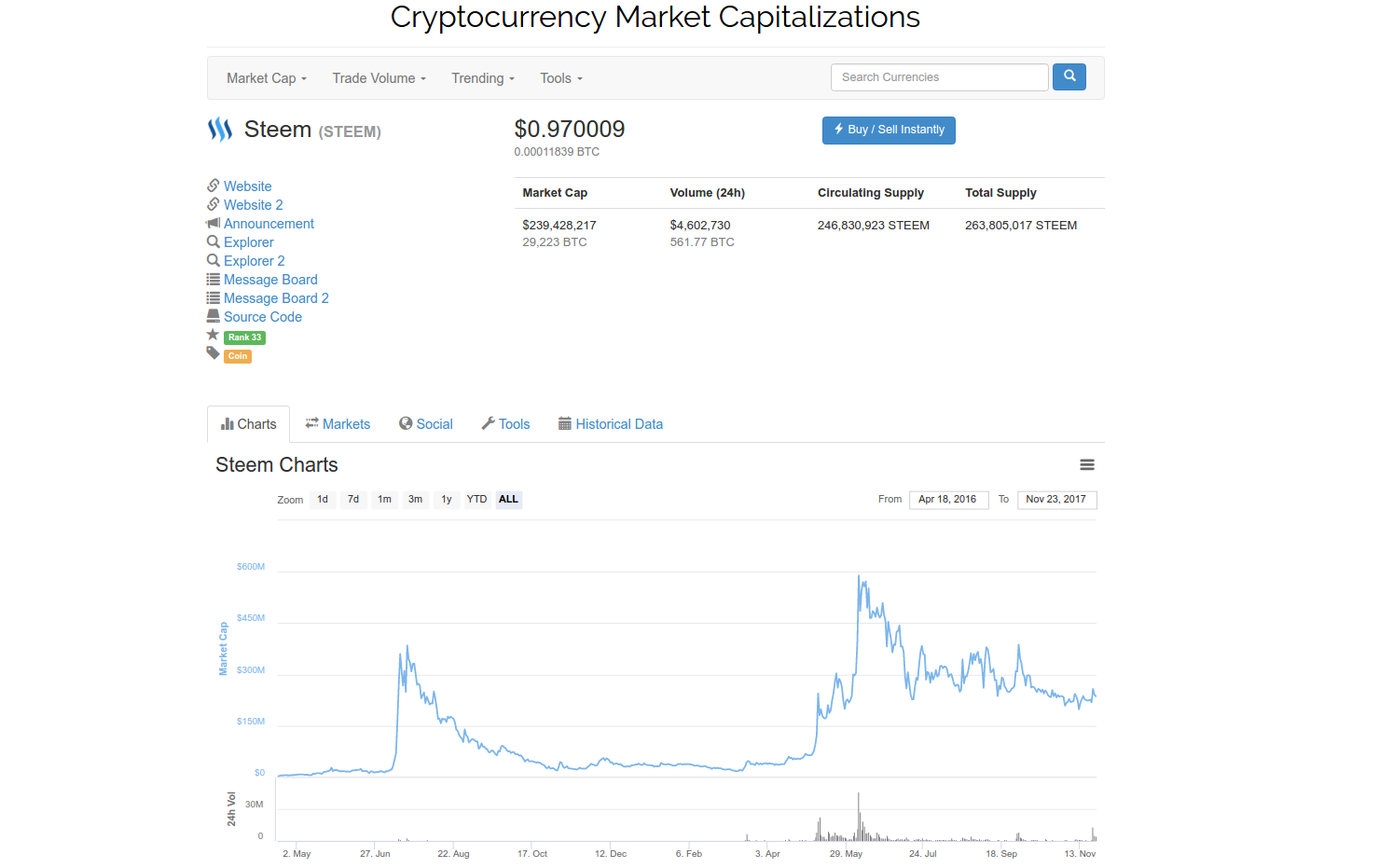Set chart zoom to 1d
This screenshot has height=868, width=1393.
[x=323, y=500]
